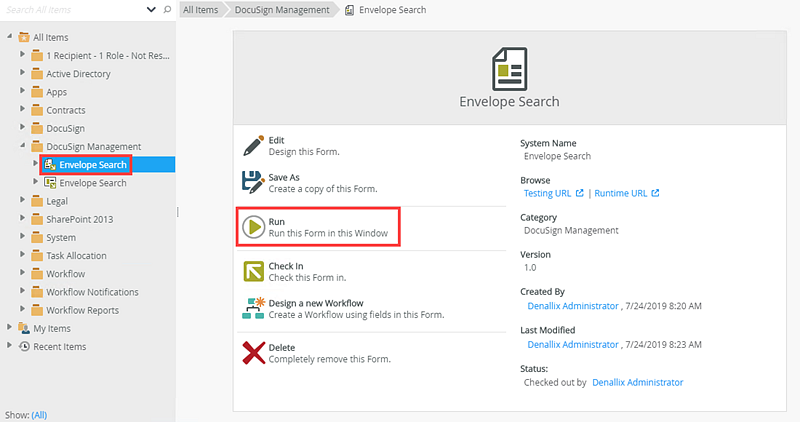This screenshot has height=422, width=800.
Task: Click the Save As action text
Action: [x=323, y=183]
